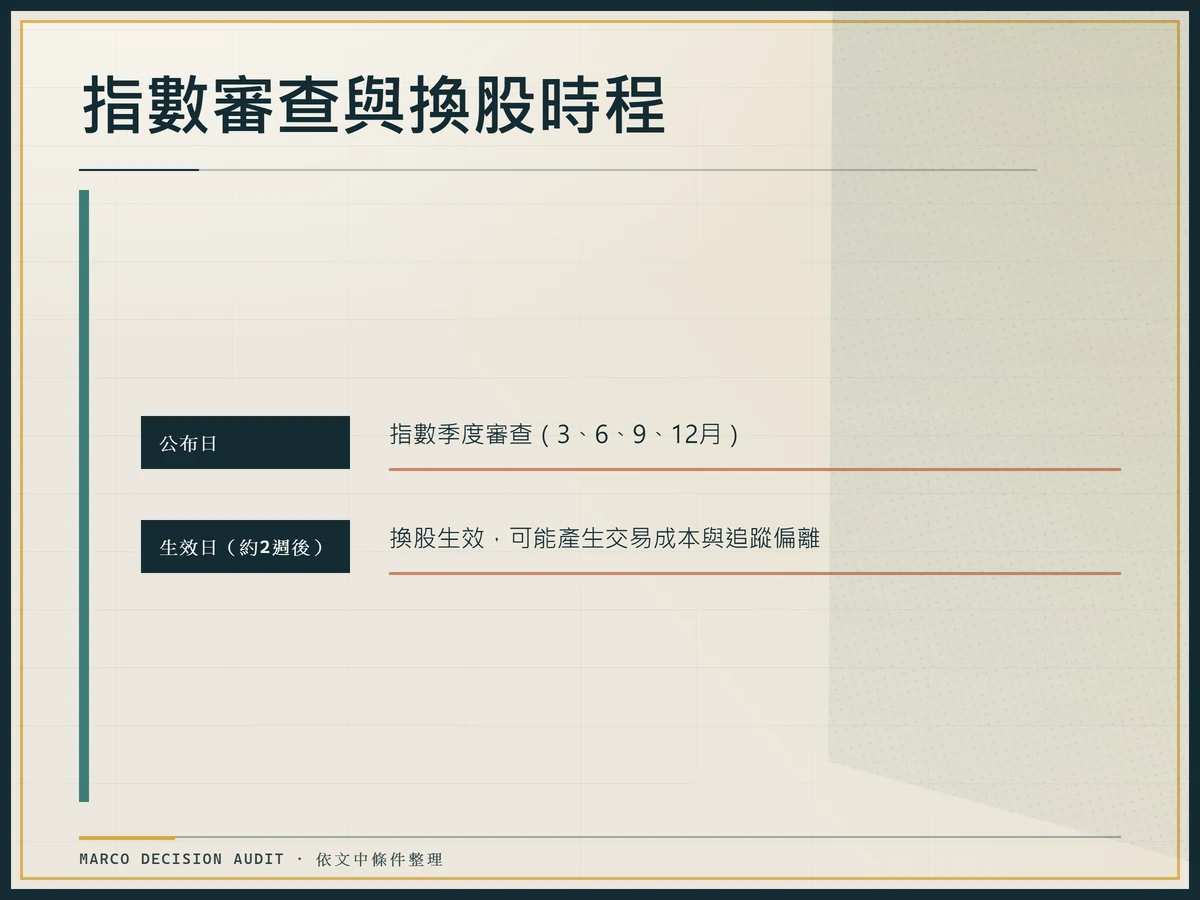Click the footer text 依文中條件整理
This screenshot has width=1200, height=900.
point(379,859)
